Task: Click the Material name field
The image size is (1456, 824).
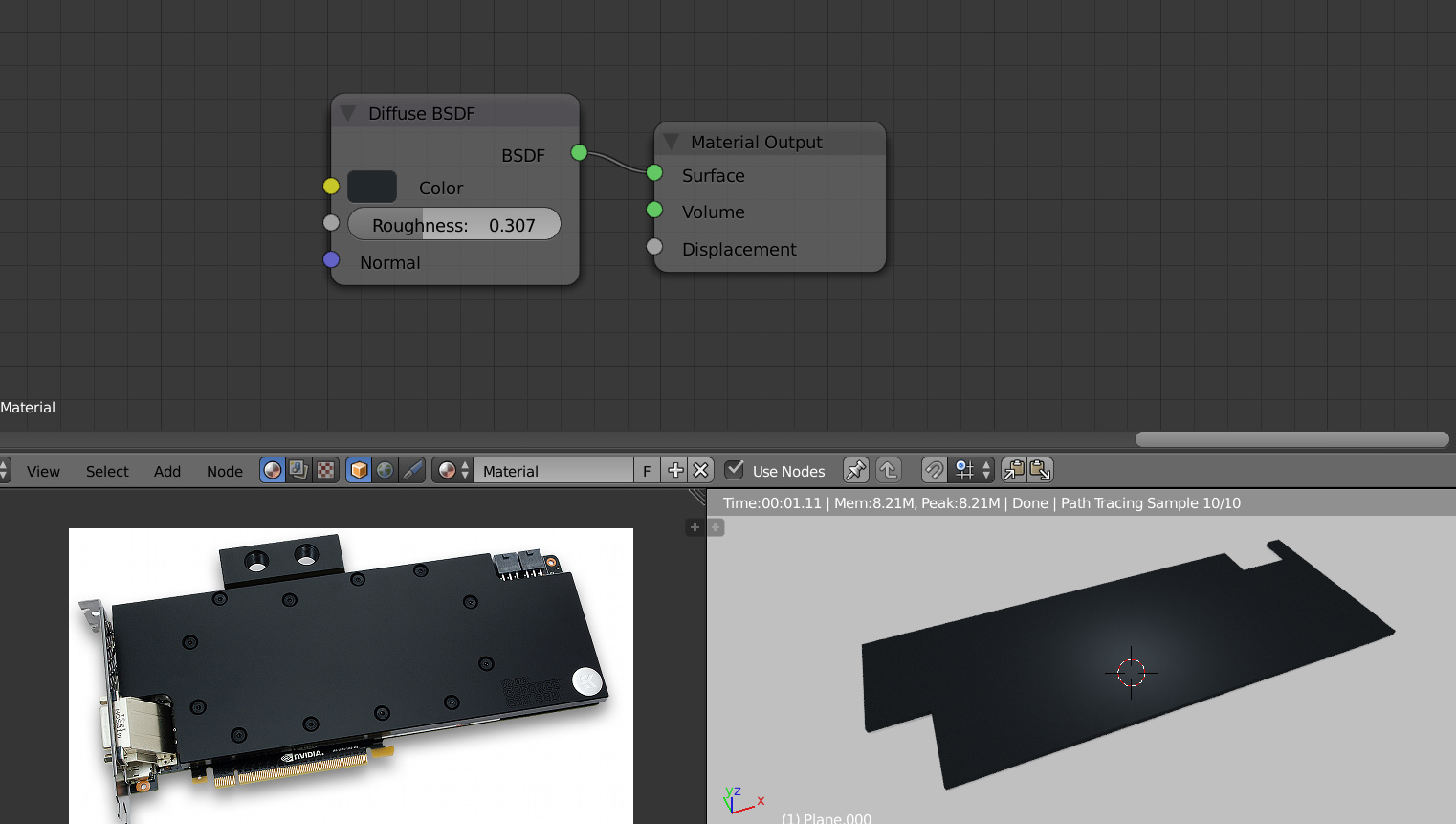Action: (x=554, y=471)
